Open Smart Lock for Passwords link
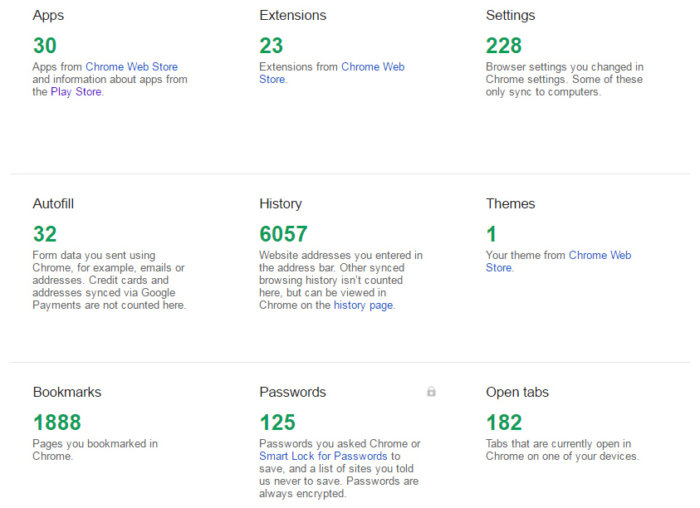The image size is (700, 508). click(x=323, y=456)
